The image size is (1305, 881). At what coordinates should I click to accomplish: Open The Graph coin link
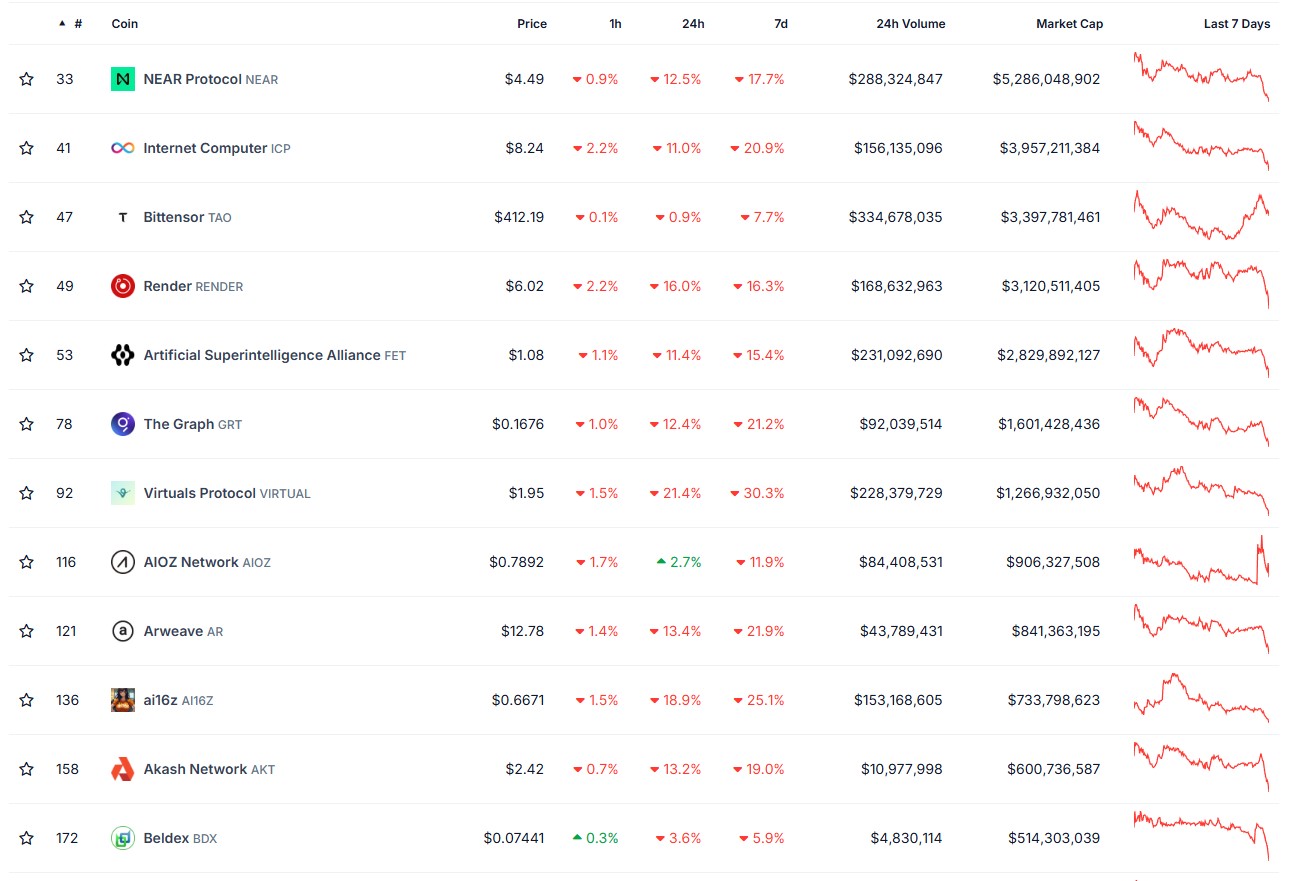(x=193, y=424)
